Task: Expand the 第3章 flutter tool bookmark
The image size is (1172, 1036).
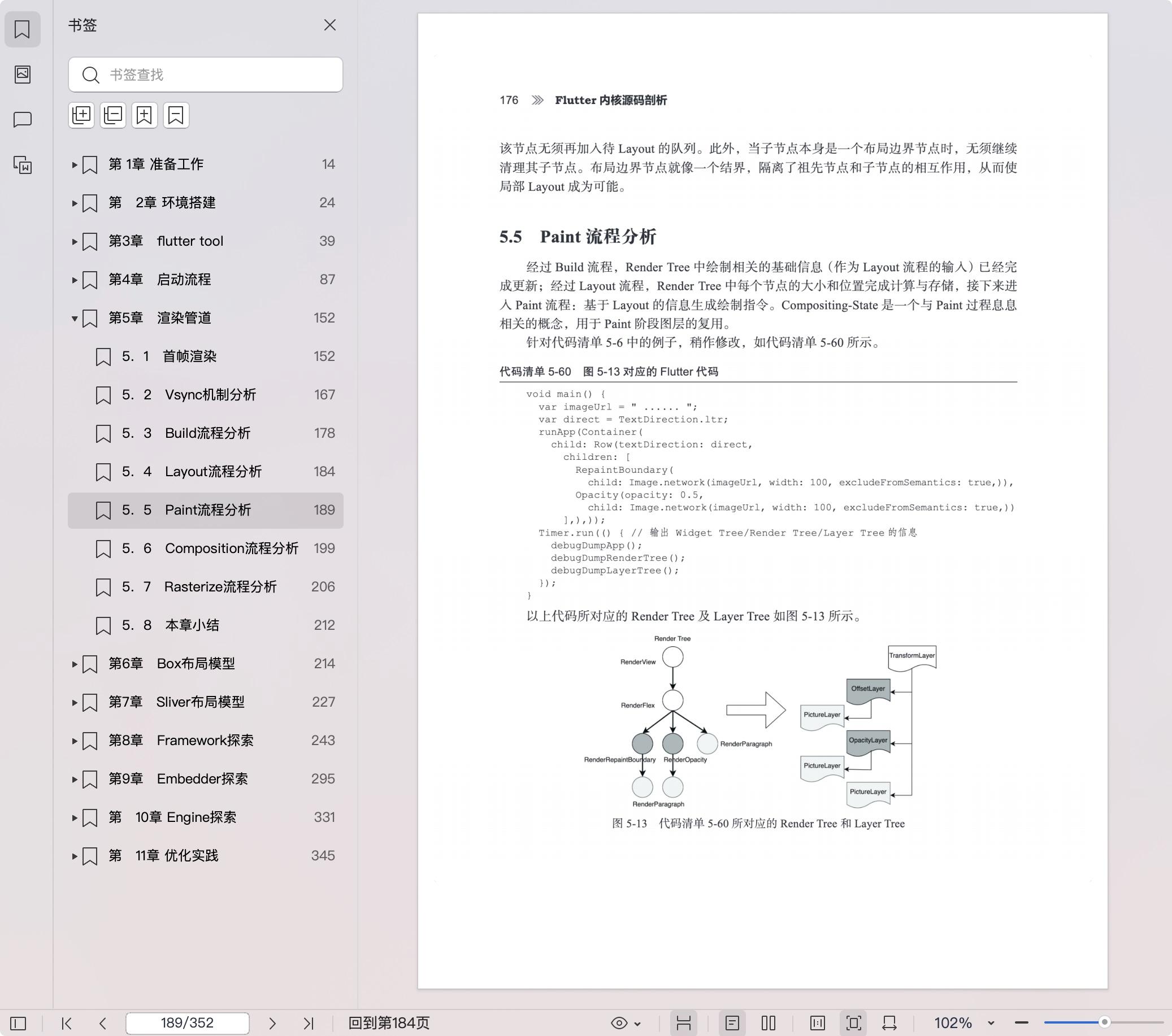Action: (75, 241)
